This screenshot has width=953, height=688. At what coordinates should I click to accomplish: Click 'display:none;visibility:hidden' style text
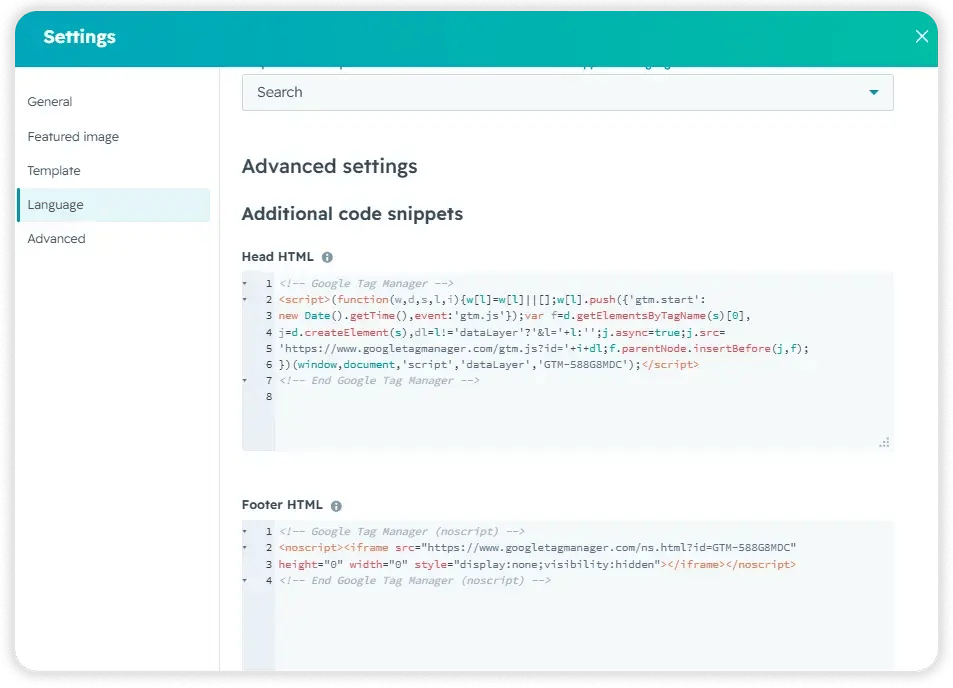coord(559,565)
